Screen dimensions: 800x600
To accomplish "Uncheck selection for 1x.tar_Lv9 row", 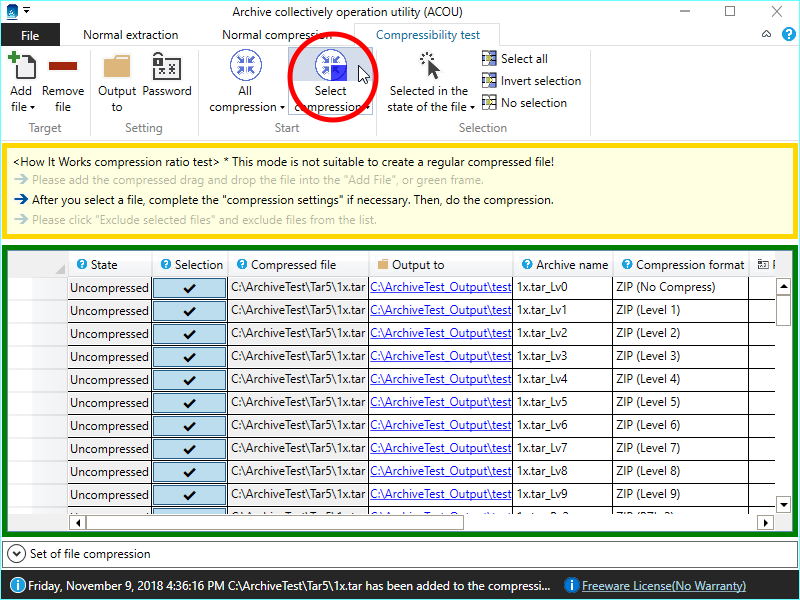I will coord(190,495).
